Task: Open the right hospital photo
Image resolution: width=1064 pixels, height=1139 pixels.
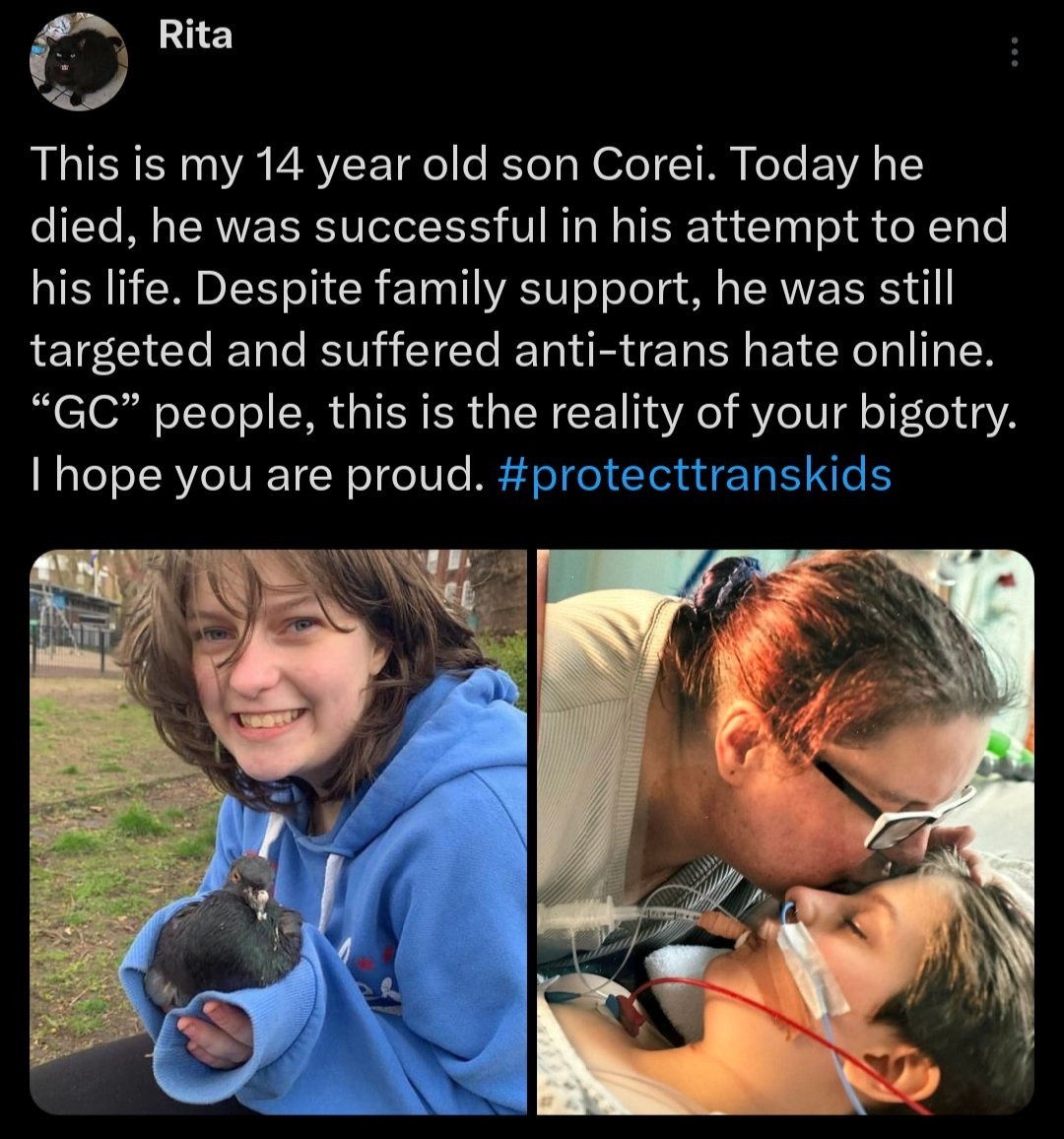Action: [785, 832]
